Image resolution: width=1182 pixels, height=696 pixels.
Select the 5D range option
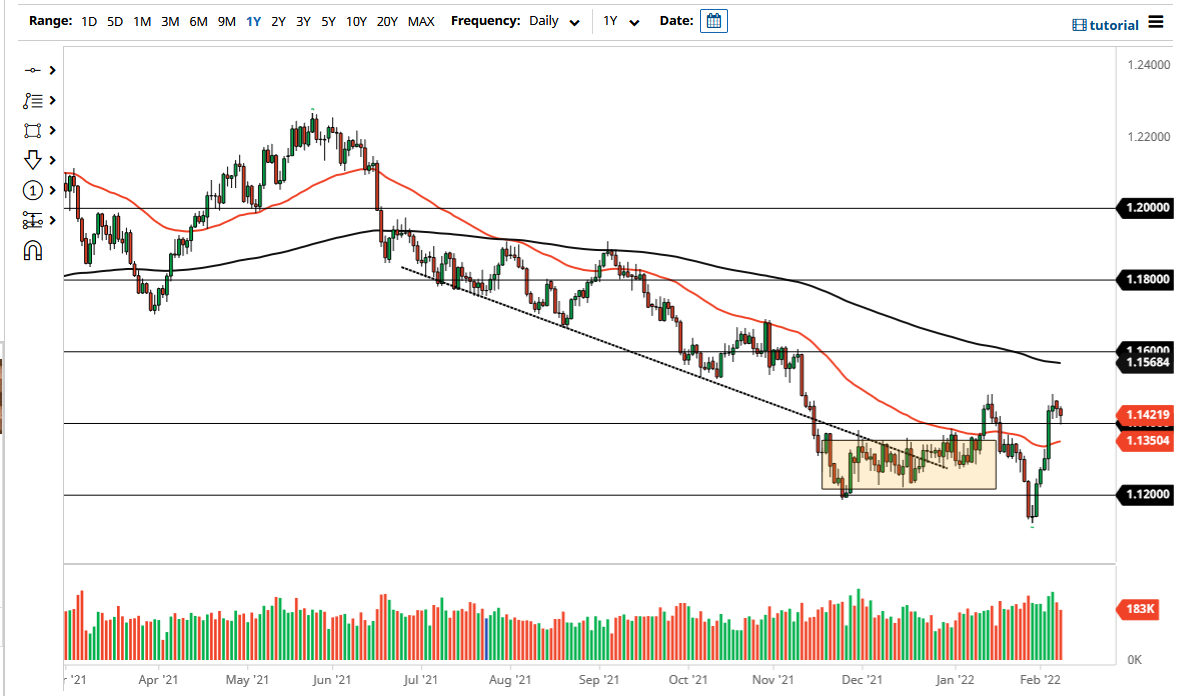pyautogui.click(x=114, y=20)
